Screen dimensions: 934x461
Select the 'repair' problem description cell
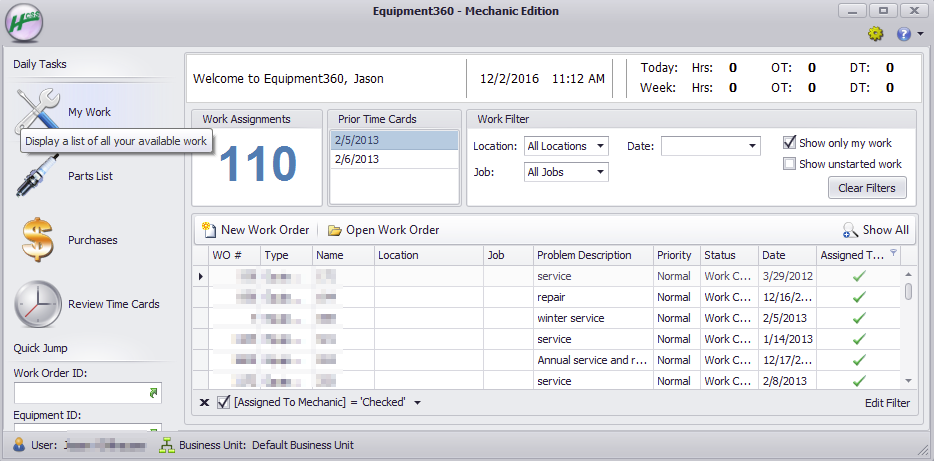[x=593, y=297]
